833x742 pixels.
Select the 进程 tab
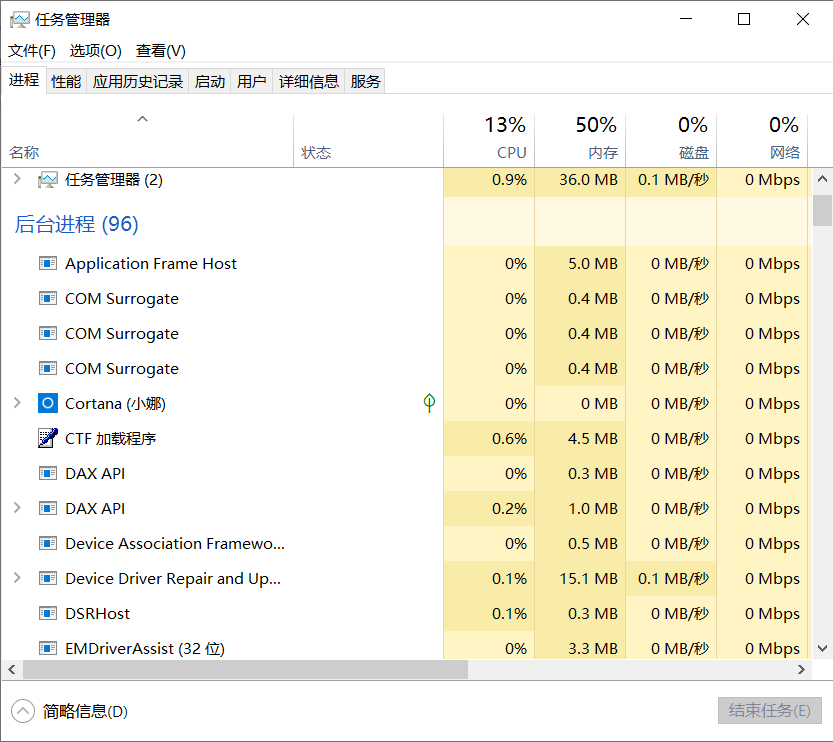pos(24,80)
